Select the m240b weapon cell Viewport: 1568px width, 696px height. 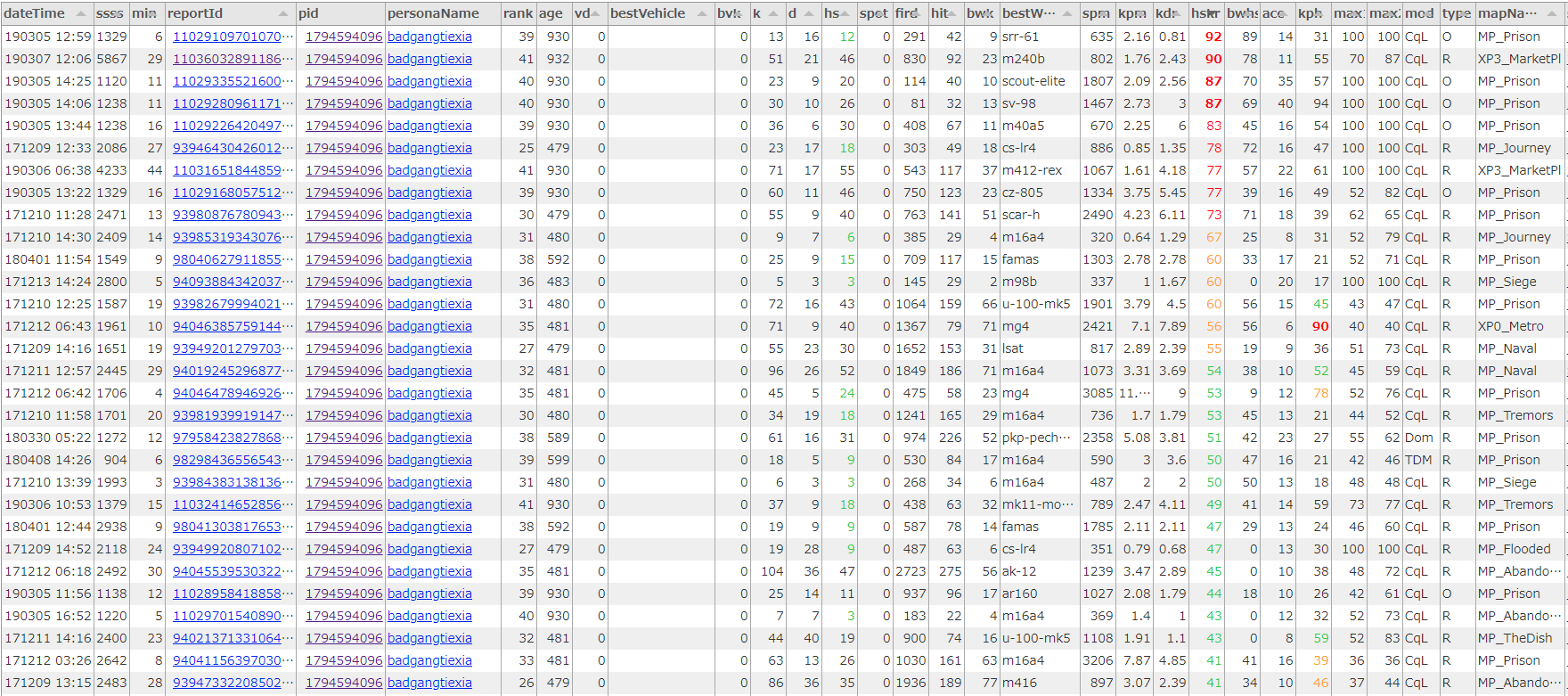point(1040,59)
